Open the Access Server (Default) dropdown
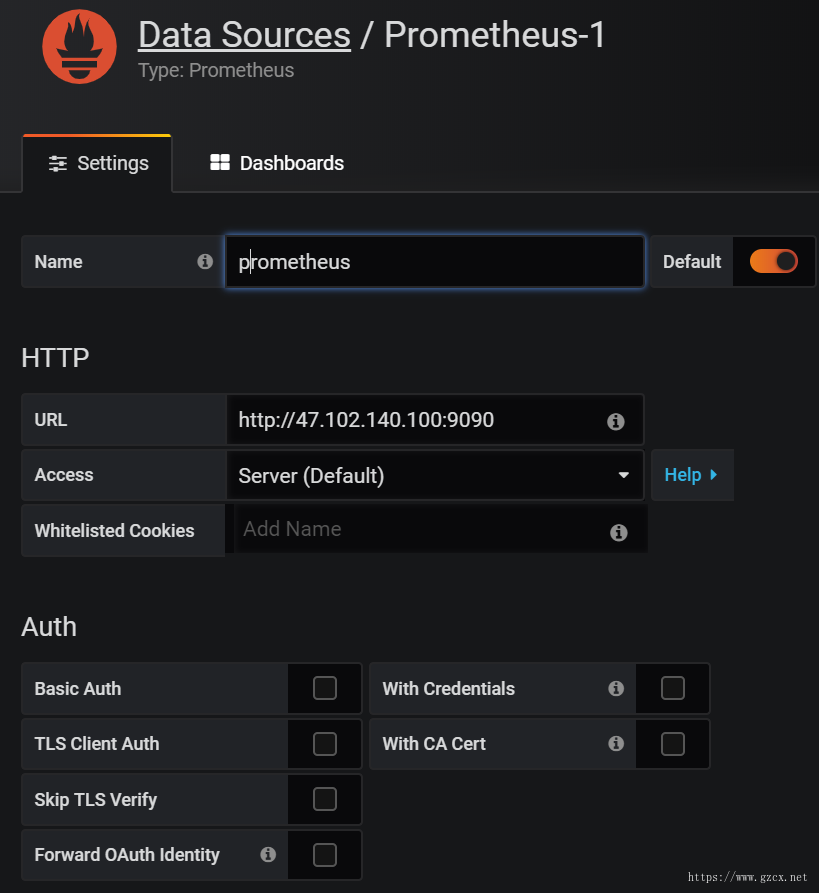 tap(435, 476)
